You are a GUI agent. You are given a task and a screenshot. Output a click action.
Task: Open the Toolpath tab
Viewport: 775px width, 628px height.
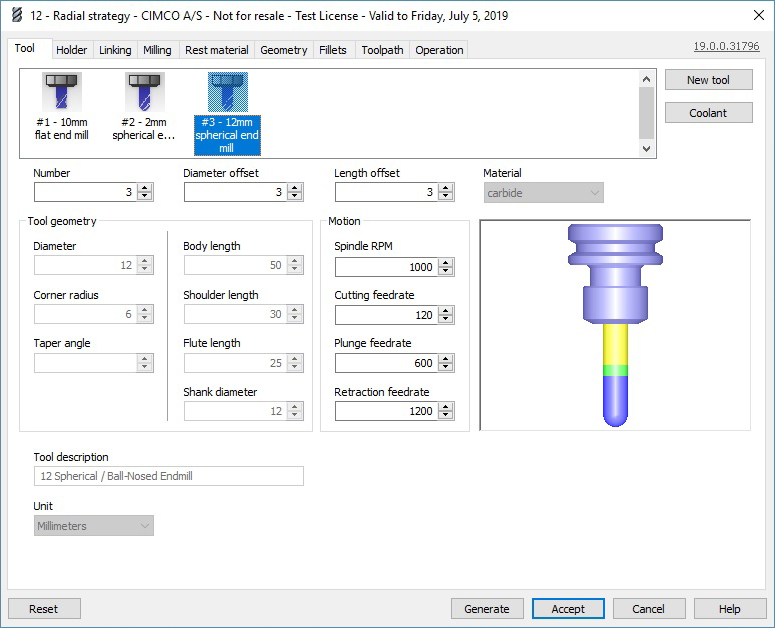point(382,50)
